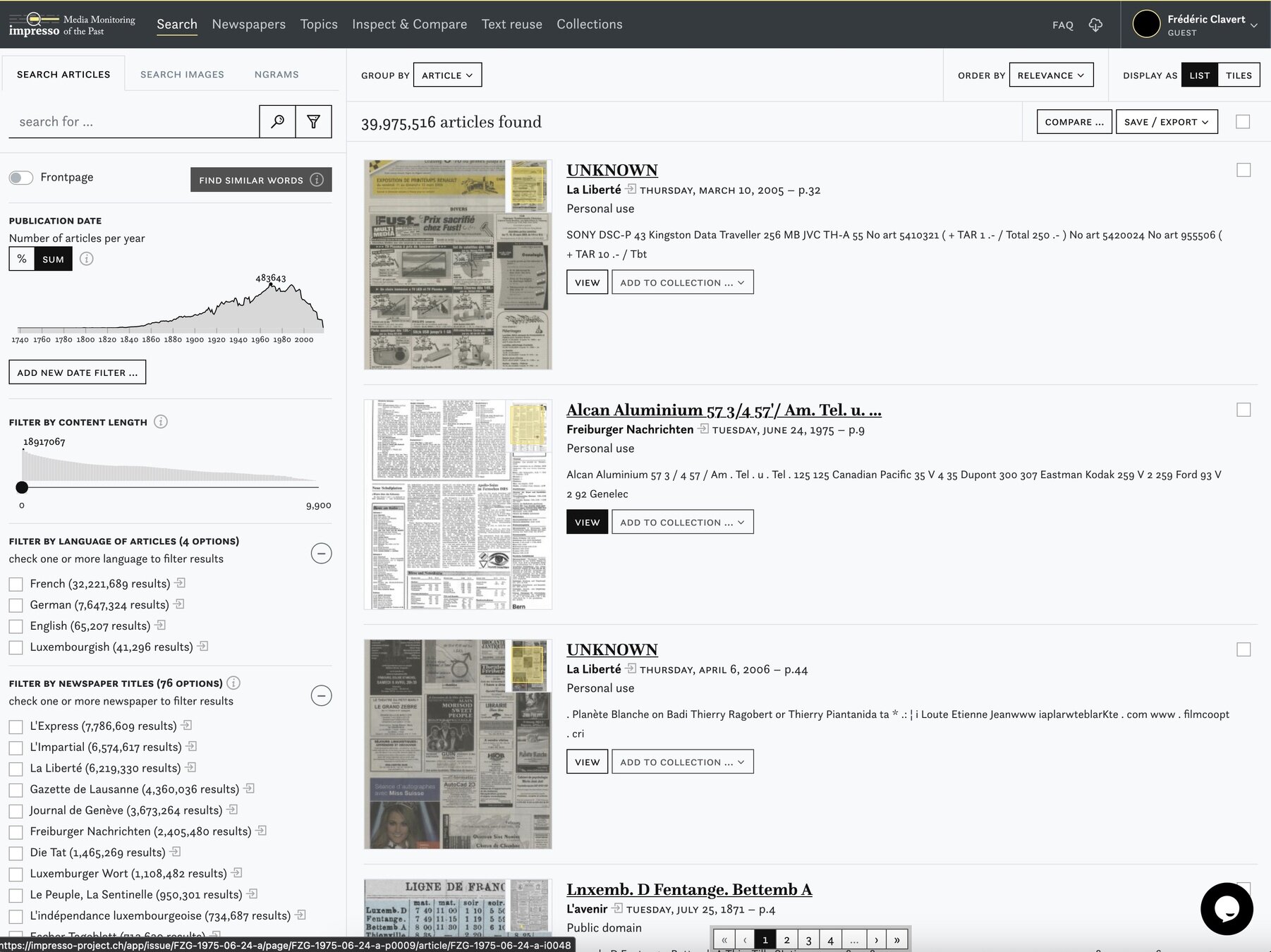Click the Find Similar Words button
This screenshot has width=1271, height=952.
pos(261,180)
